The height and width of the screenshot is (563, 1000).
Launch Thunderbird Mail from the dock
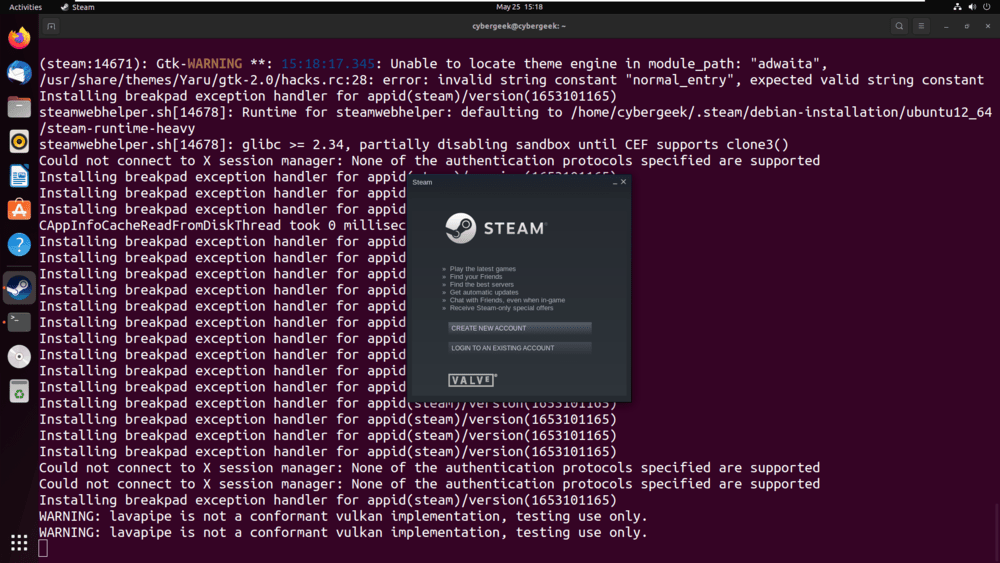pos(19,72)
